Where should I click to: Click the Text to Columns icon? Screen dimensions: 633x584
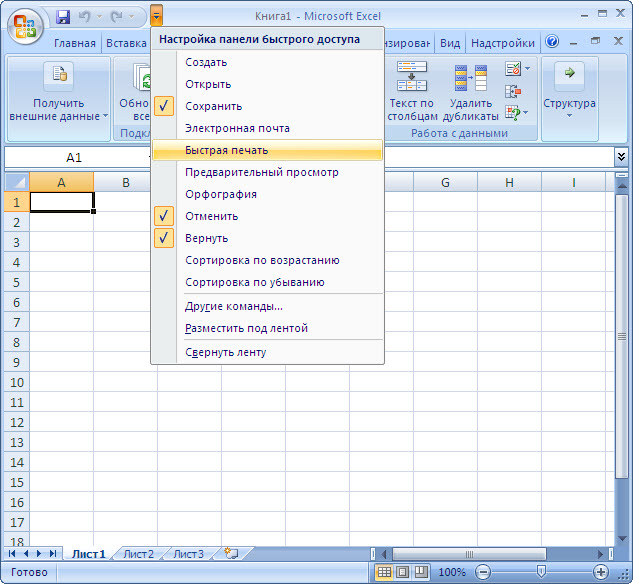pos(411,75)
